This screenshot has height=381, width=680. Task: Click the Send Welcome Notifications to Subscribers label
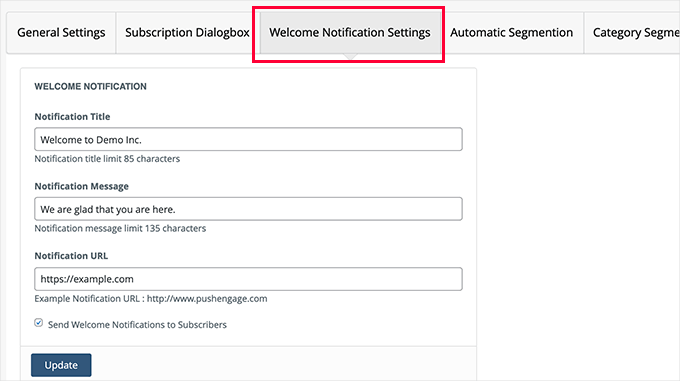click(137, 325)
